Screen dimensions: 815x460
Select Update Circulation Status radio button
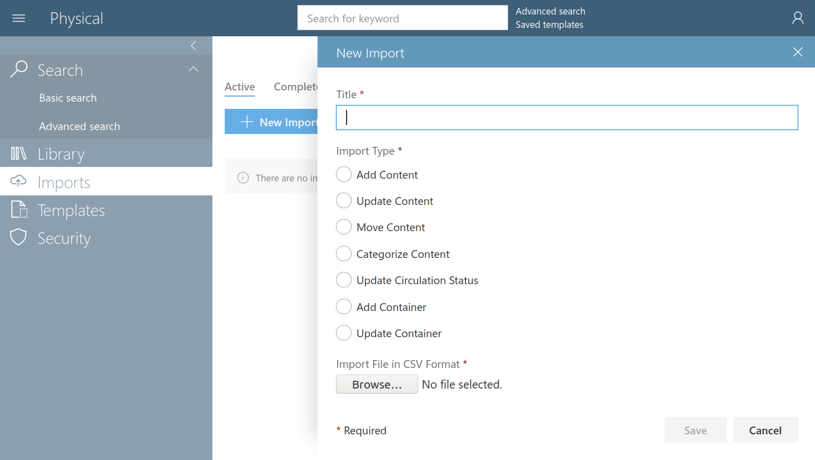tap(344, 280)
